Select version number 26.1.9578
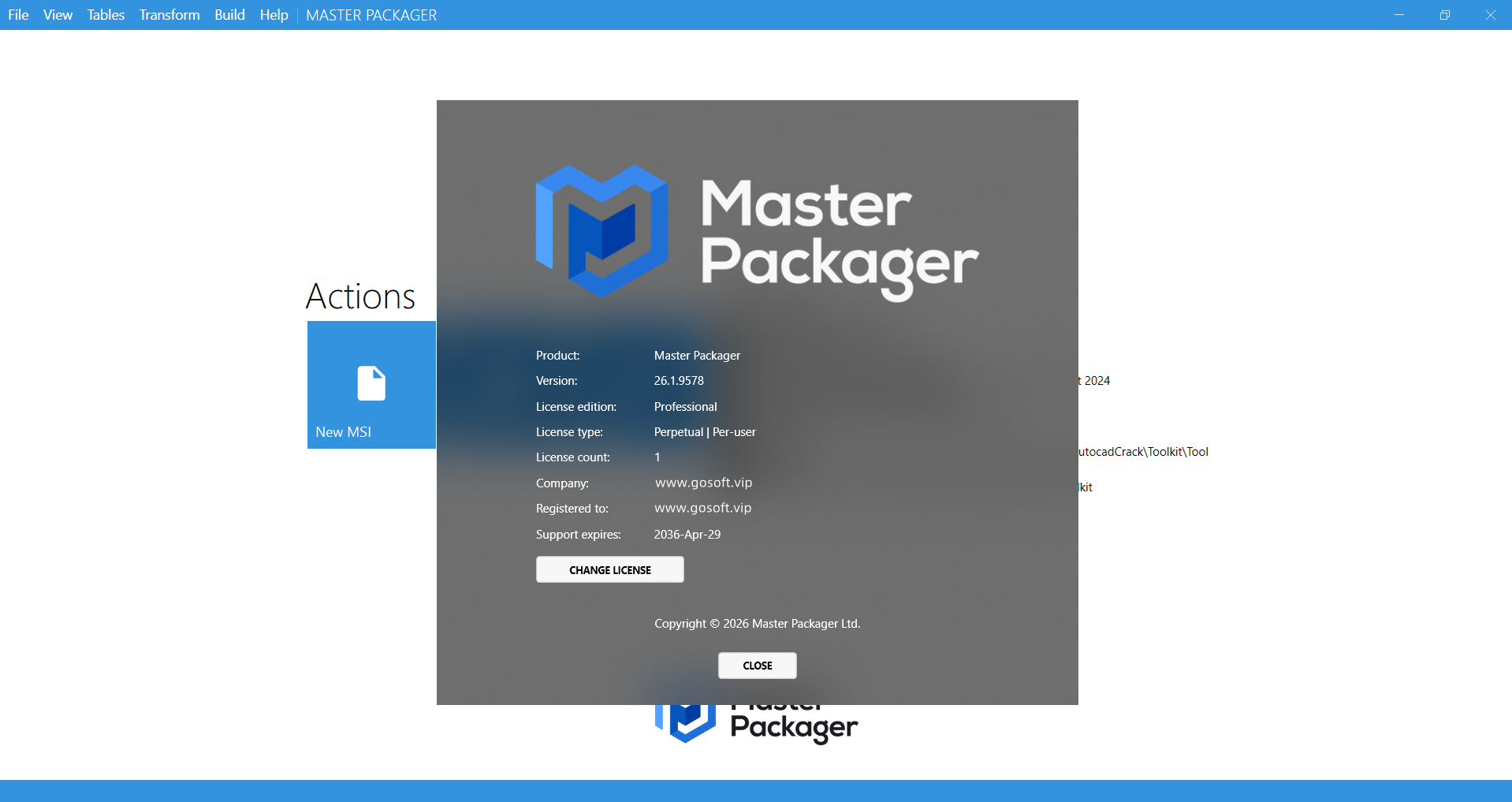This screenshot has width=1512, height=802. coord(679,381)
